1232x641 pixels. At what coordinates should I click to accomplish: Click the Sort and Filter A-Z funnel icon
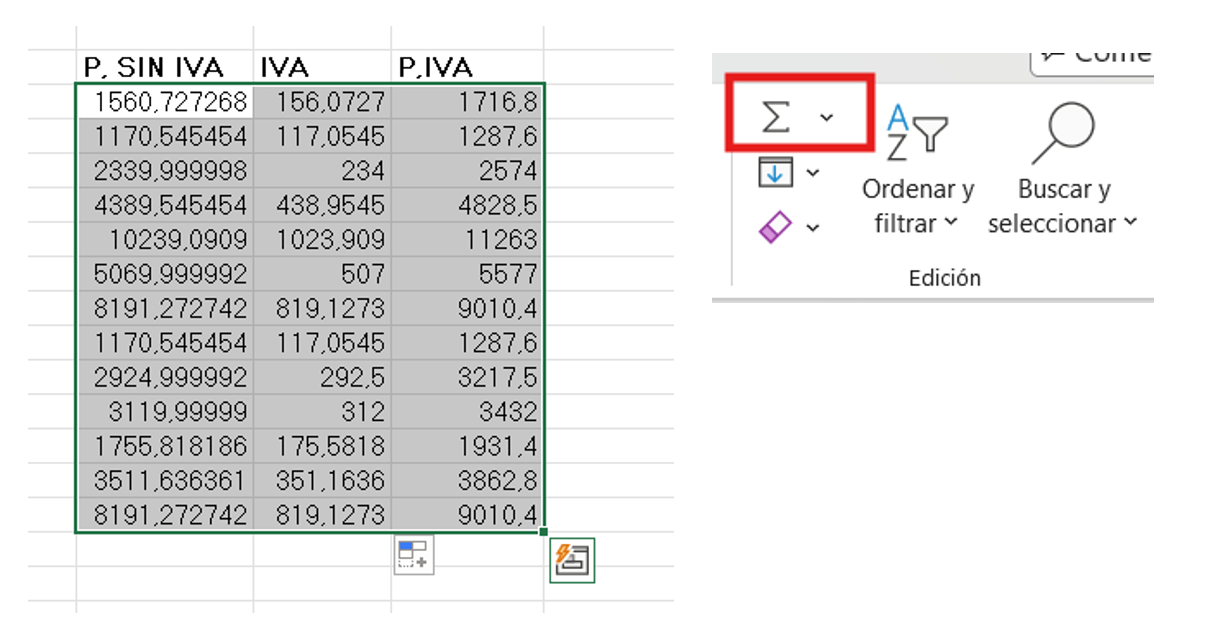tap(917, 132)
